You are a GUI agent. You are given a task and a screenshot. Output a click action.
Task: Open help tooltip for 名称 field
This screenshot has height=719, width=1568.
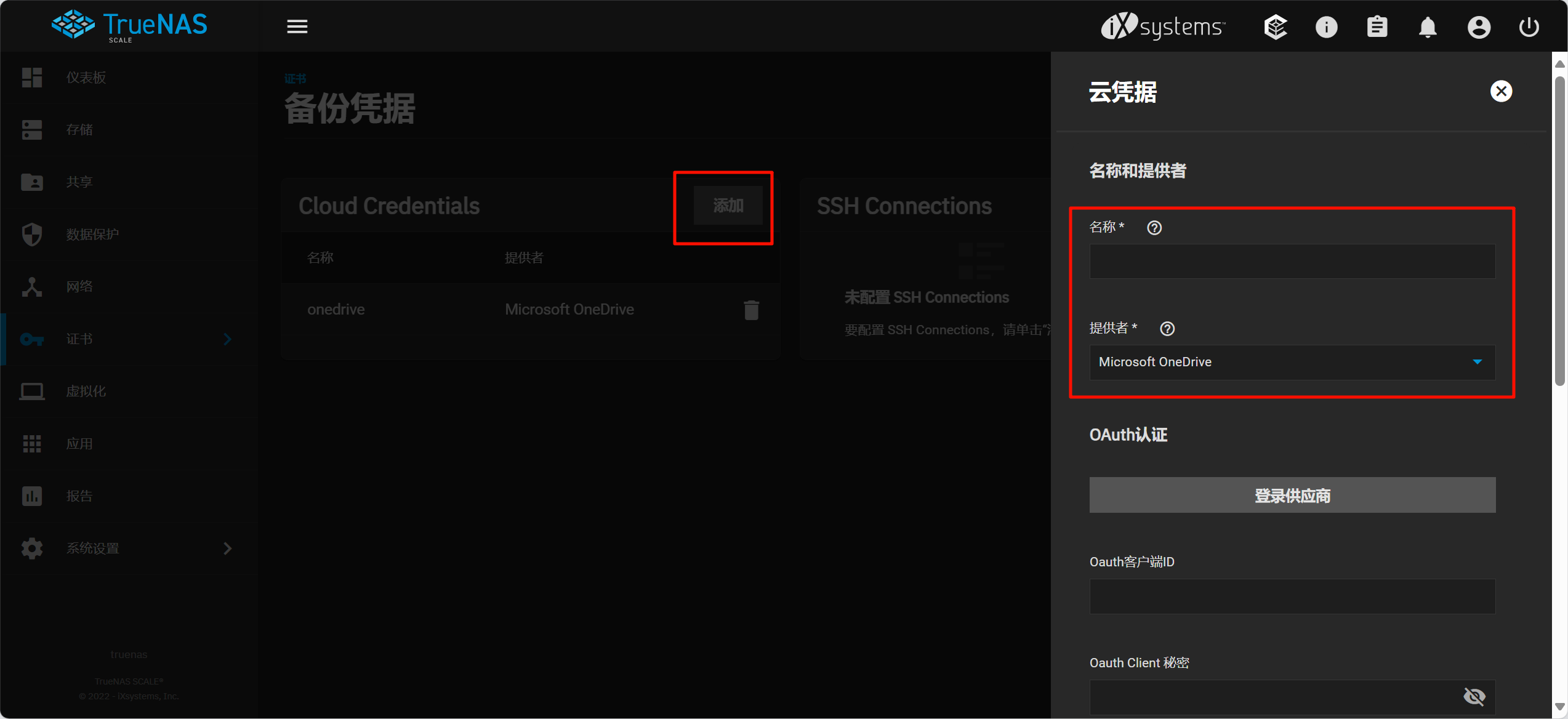pos(1154,228)
